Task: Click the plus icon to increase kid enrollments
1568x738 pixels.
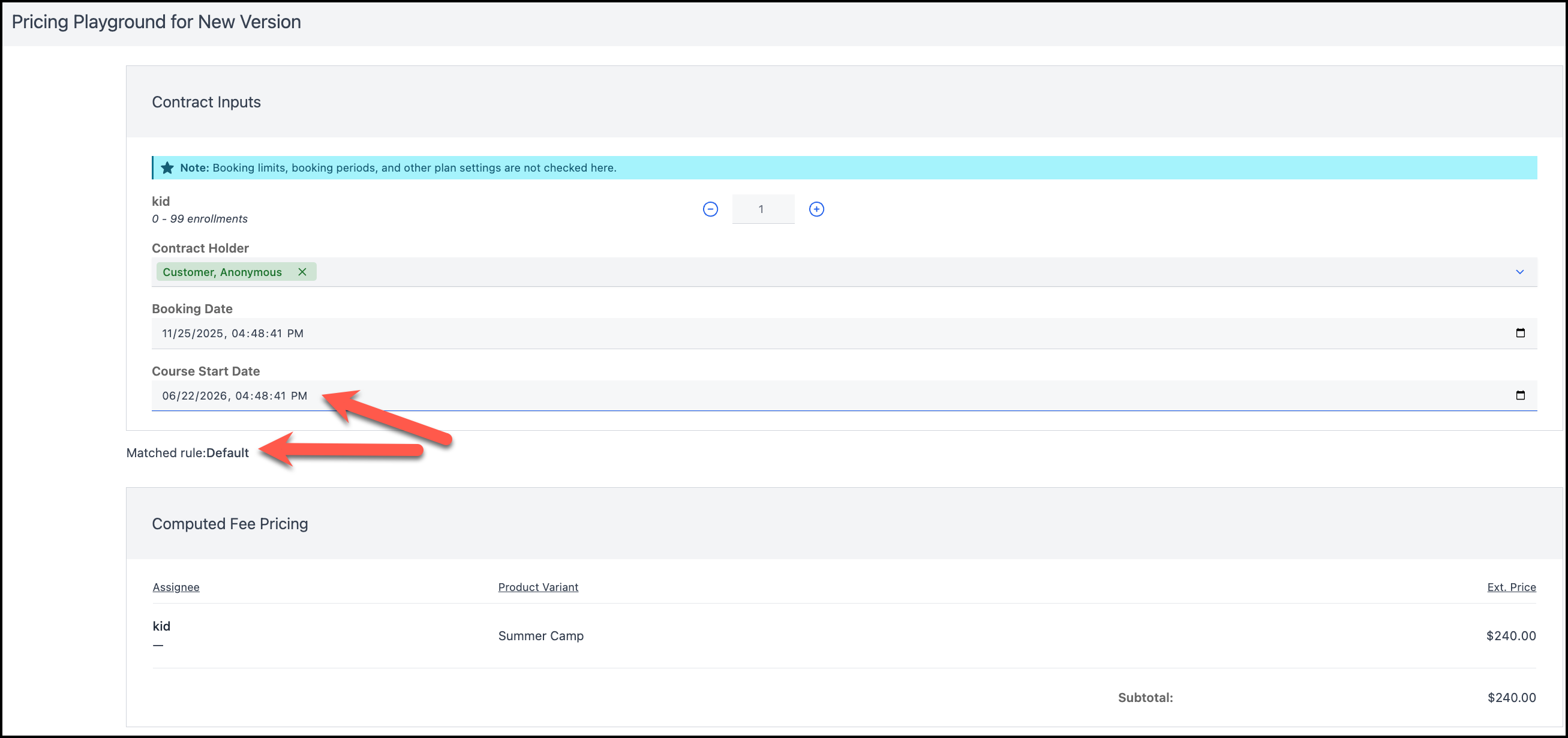Action: (x=816, y=209)
